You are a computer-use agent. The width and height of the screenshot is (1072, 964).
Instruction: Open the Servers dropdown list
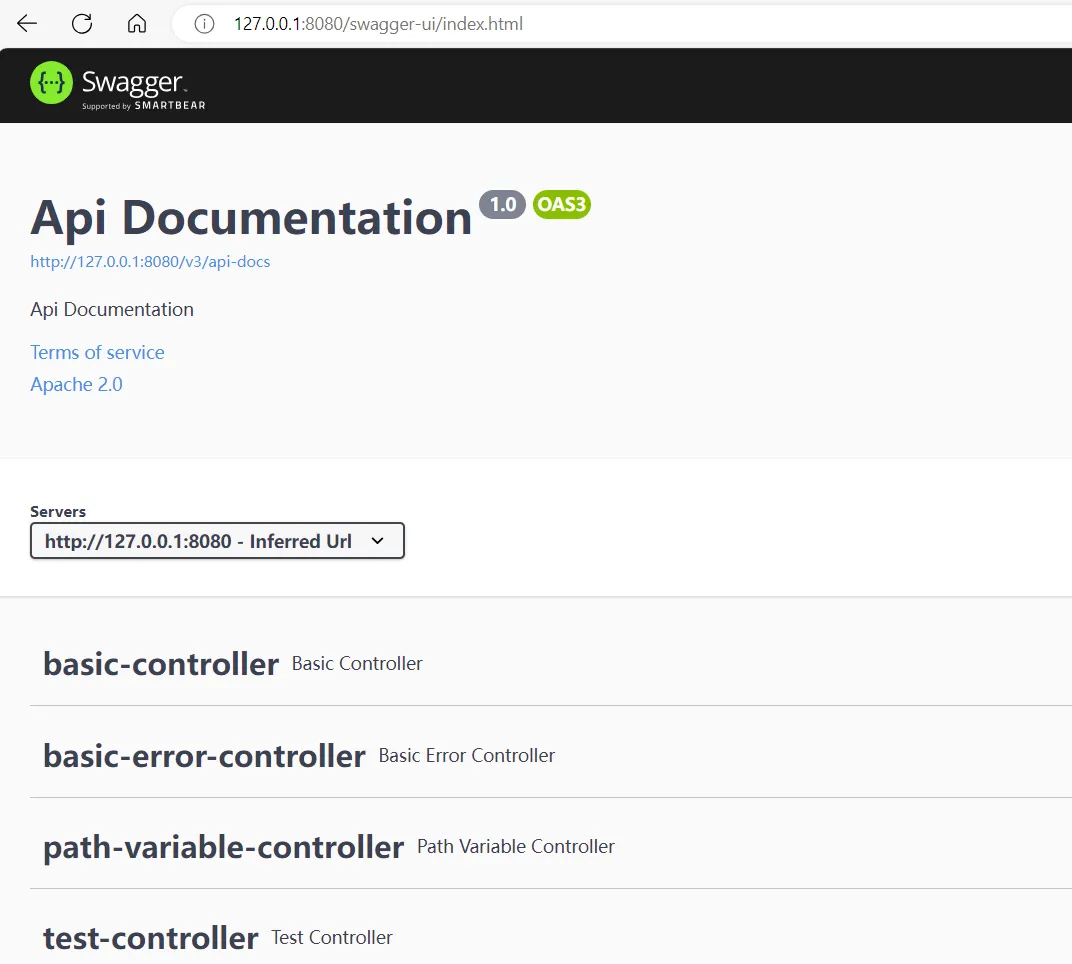point(217,541)
